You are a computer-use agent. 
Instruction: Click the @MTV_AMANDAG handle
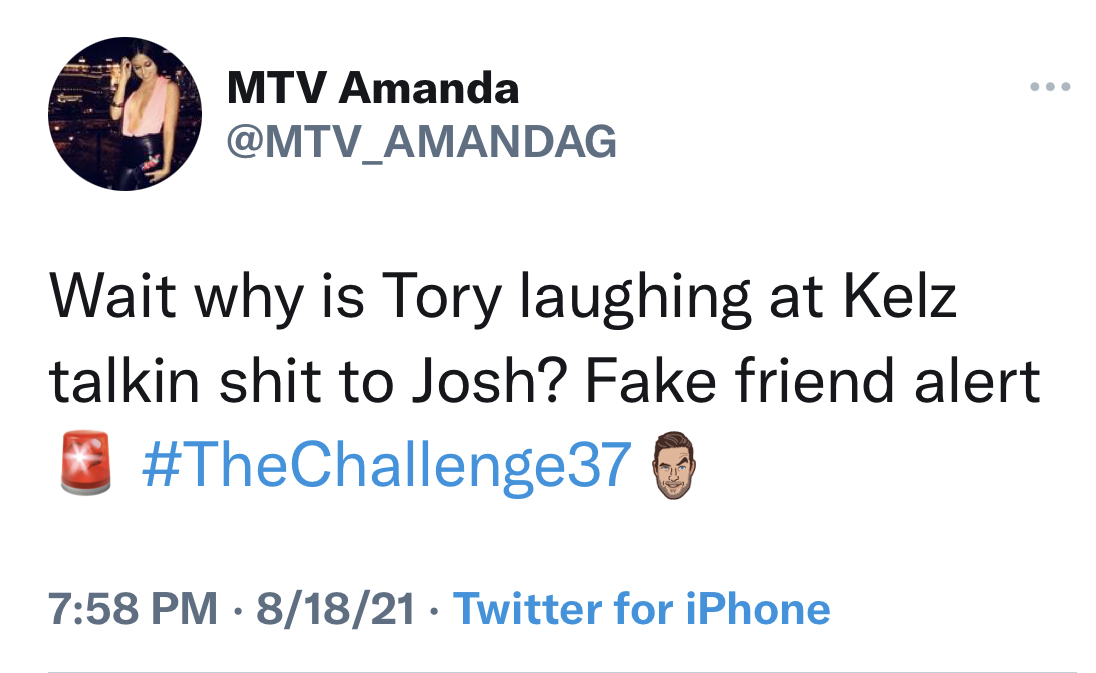pos(421,142)
